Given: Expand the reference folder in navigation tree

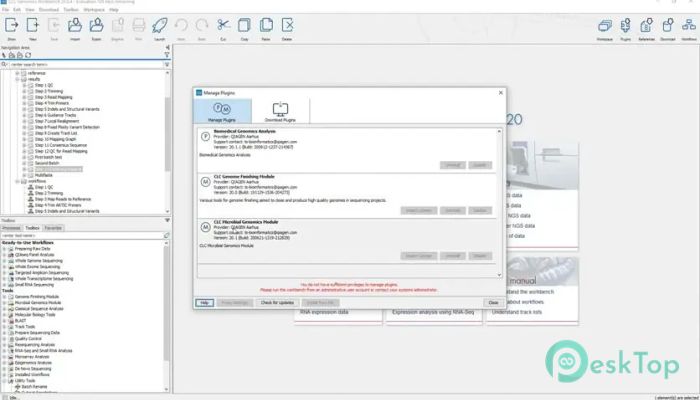Looking at the screenshot, I should tap(17, 73).
